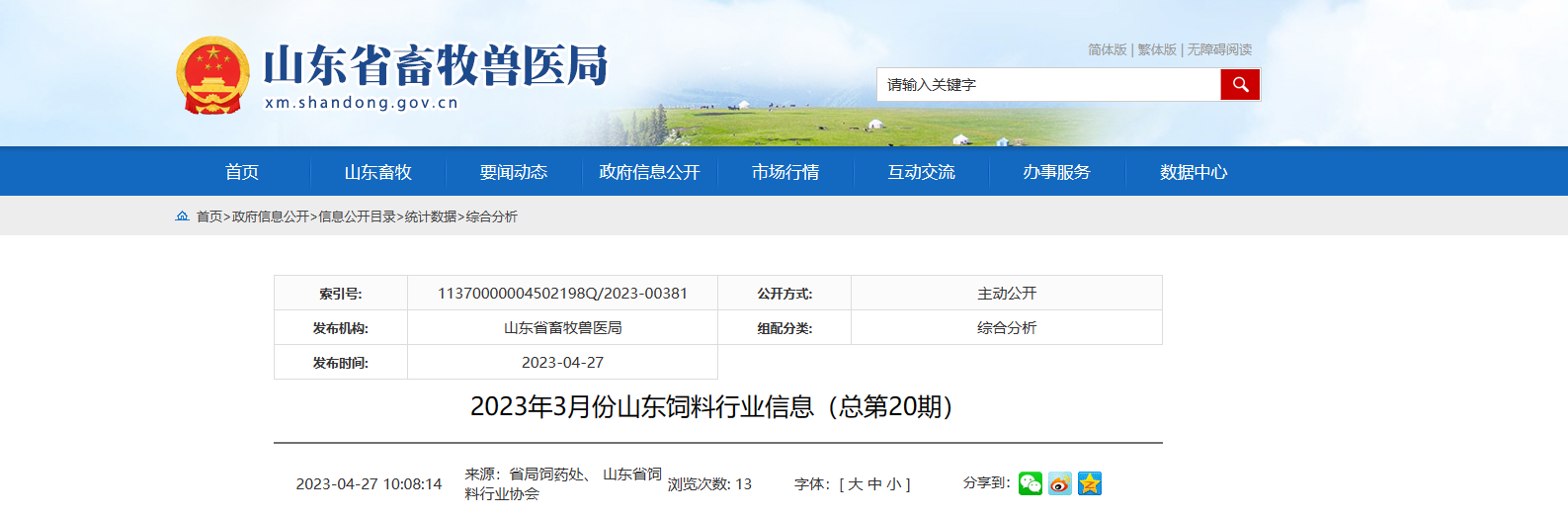
Task: Share article to WeChat
Action: coord(1031,483)
